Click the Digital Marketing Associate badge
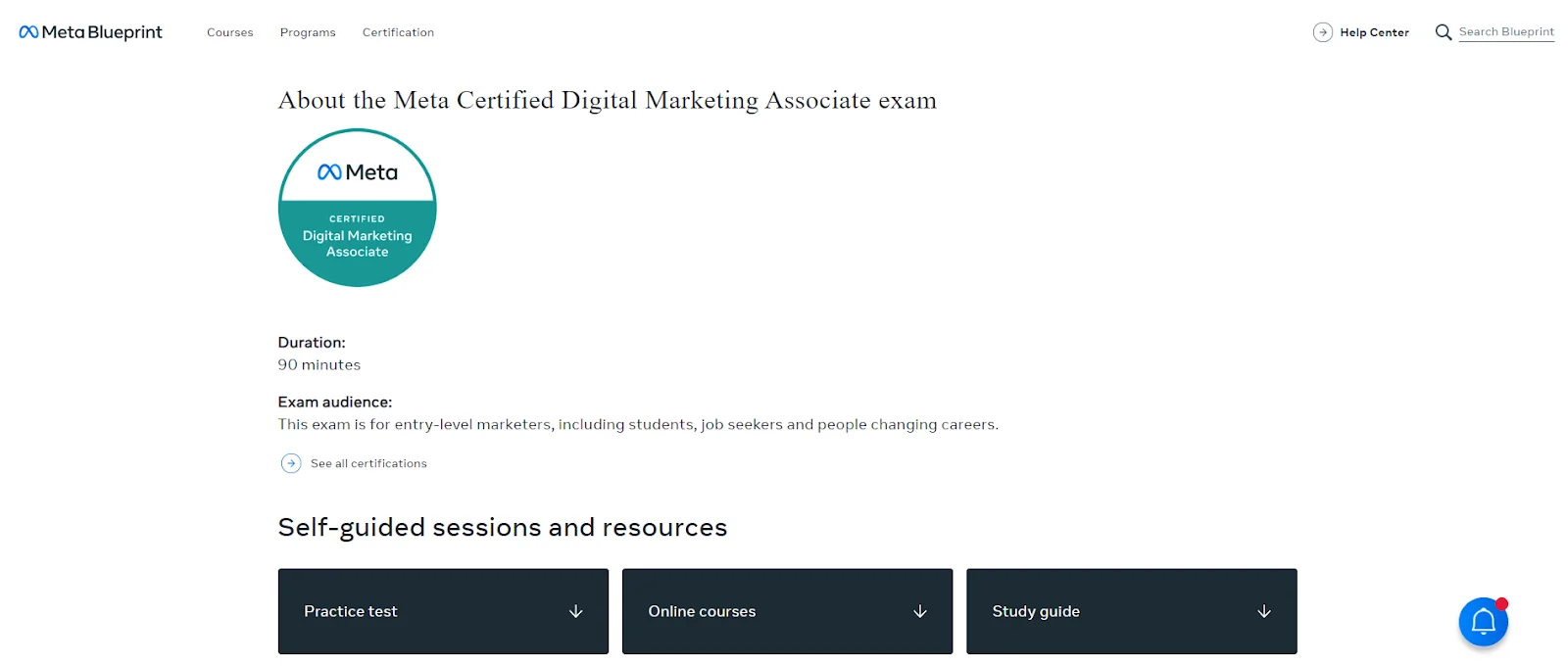The height and width of the screenshot is (666, 1568). point(358,208)
